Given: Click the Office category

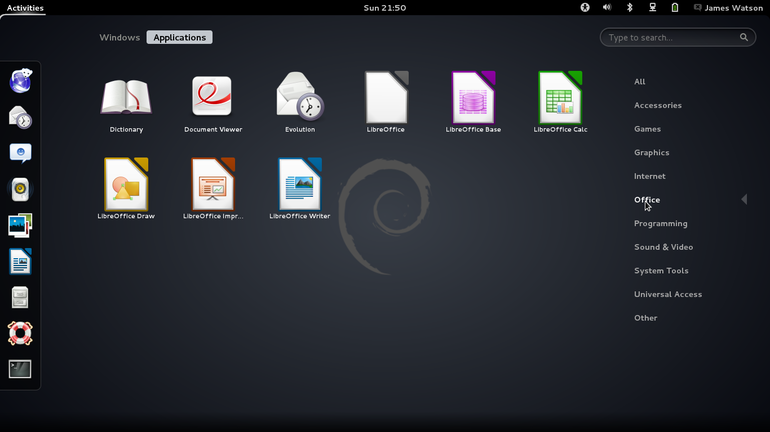Looking at the screenshot, I should [x=647, y=199].
